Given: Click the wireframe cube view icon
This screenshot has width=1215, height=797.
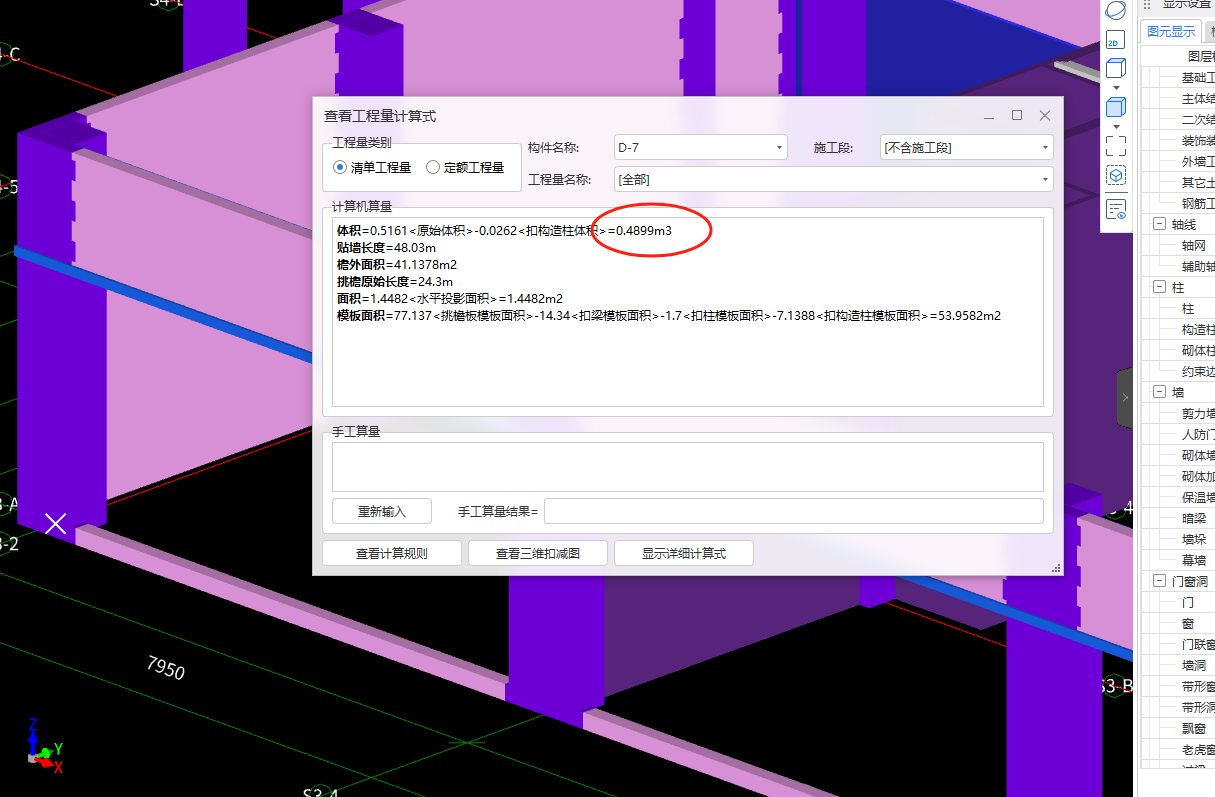Looking at the screenshot, I should (1116, 69).
